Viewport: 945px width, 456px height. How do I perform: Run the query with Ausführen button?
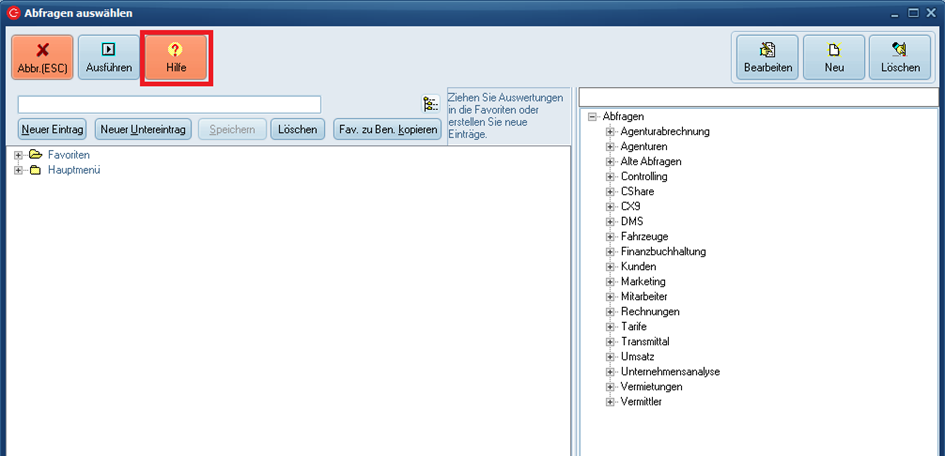point(108,58)
